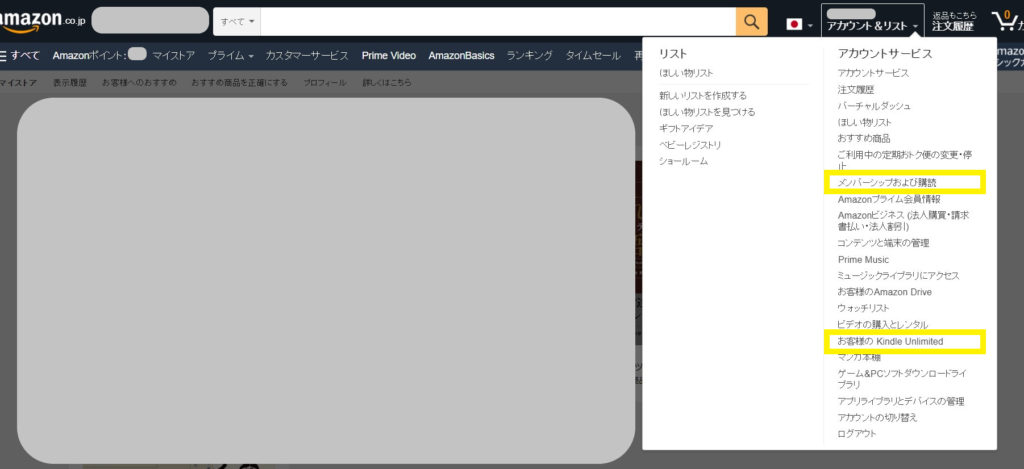Open お客様の Kindle Unlimited

(x=891, y=342)
